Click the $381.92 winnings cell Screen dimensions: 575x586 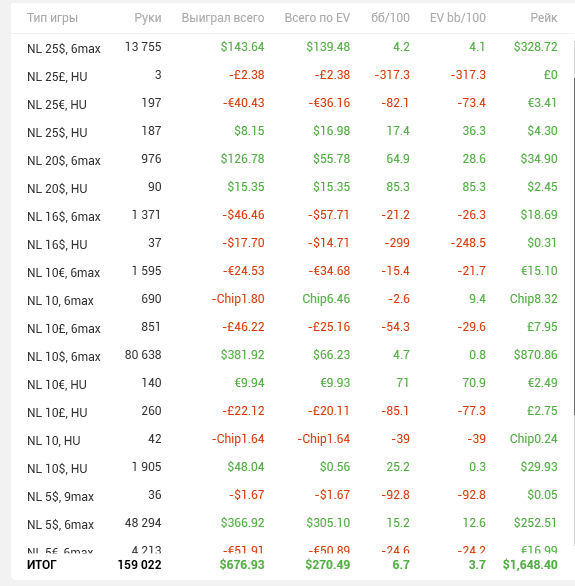[x=242, y=355]
